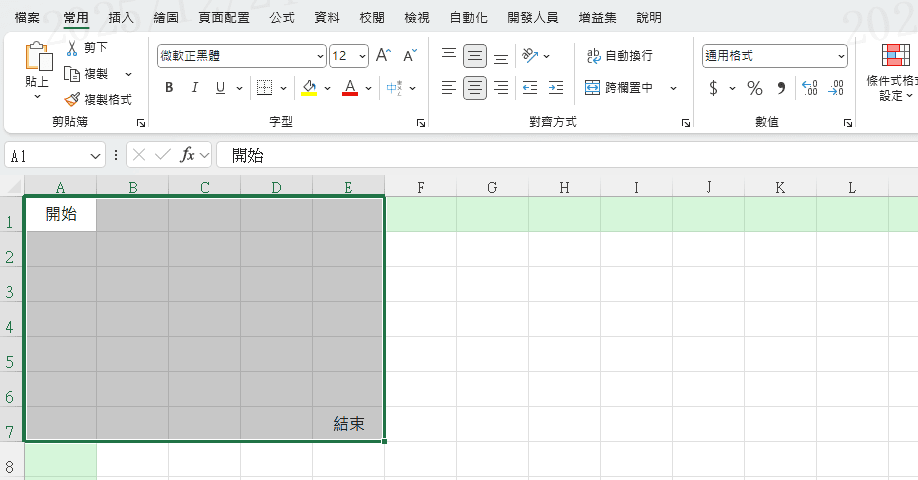Image resolution: width=918 pixels, height=480 pixels.
Task: Click the Increase Decimal icon
Action: [x=810, y=89]
